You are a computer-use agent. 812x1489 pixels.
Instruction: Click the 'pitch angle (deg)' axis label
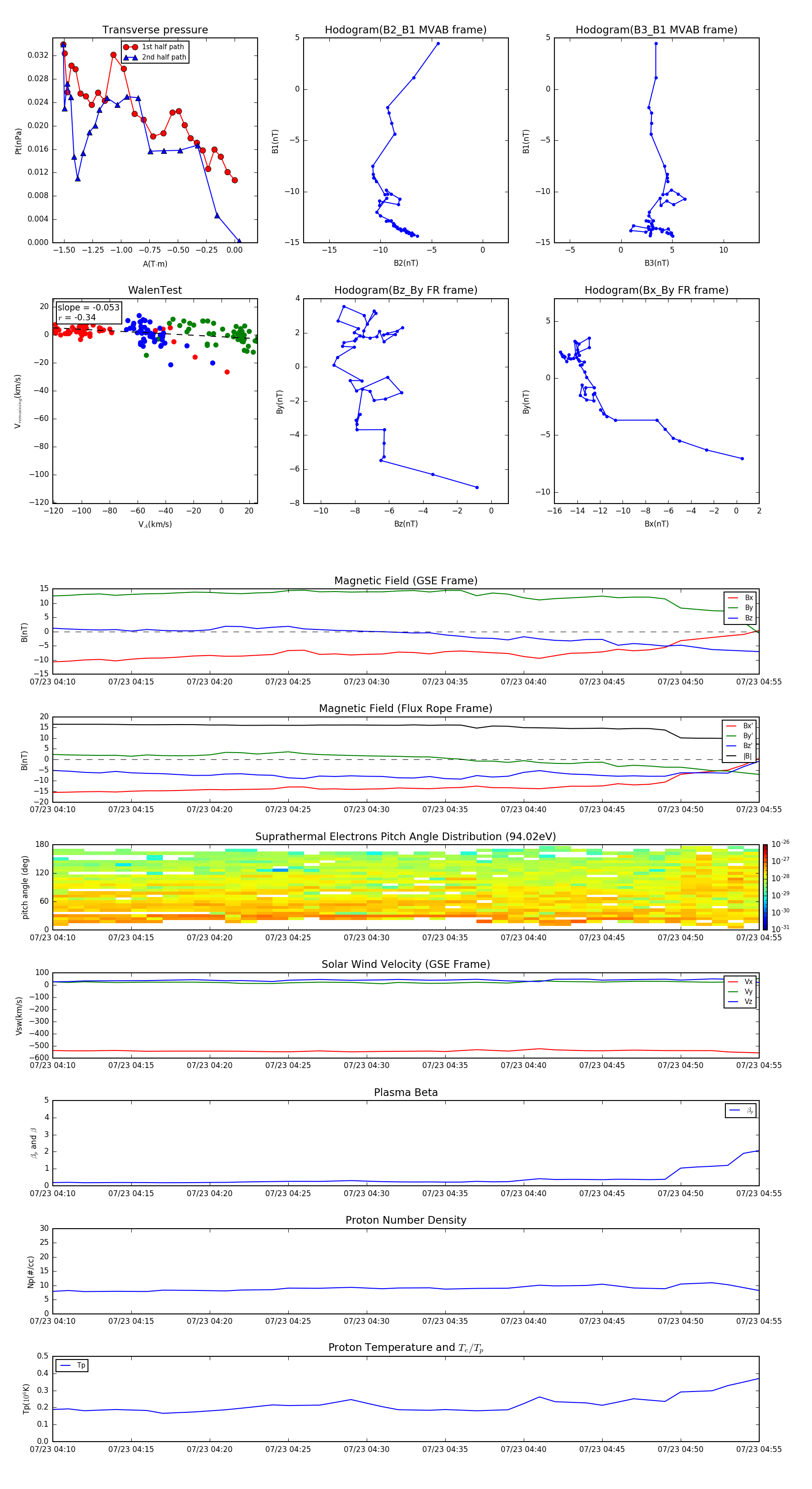[x=25, y=887]
